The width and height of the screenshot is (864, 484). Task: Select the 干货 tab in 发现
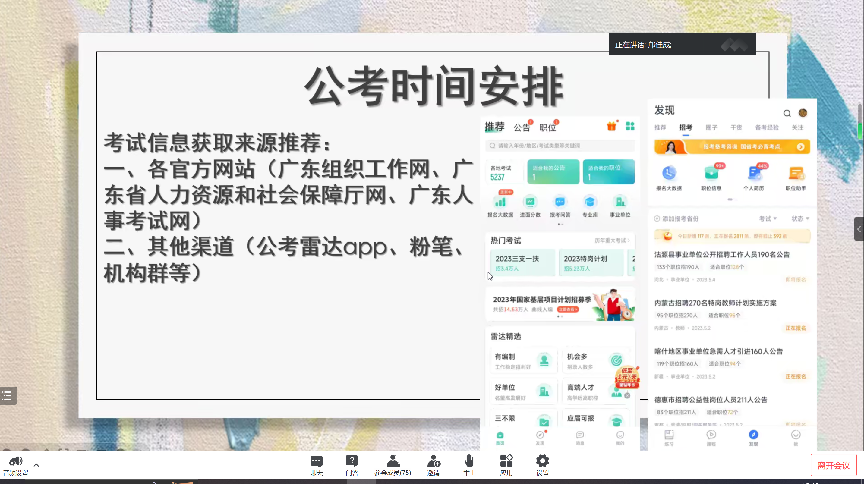point(736,128)
